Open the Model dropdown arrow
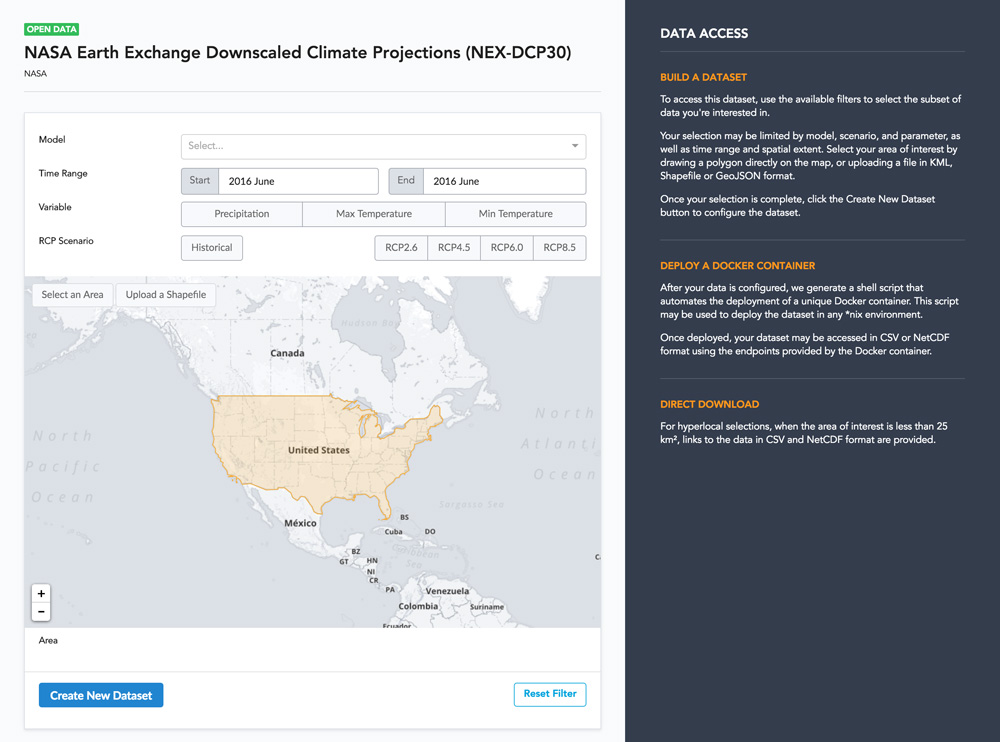The image size is (1000, 742). point(575,146)
